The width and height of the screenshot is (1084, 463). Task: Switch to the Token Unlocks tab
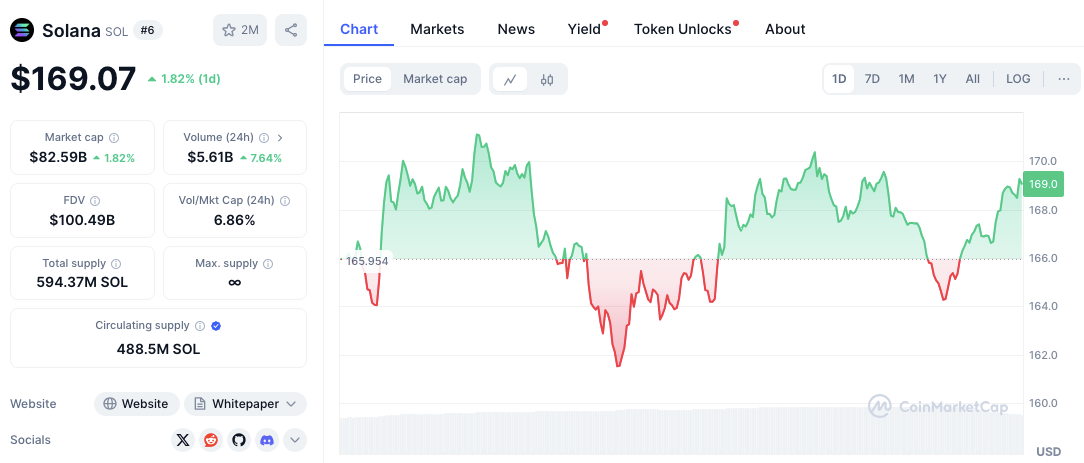point(683,29)
